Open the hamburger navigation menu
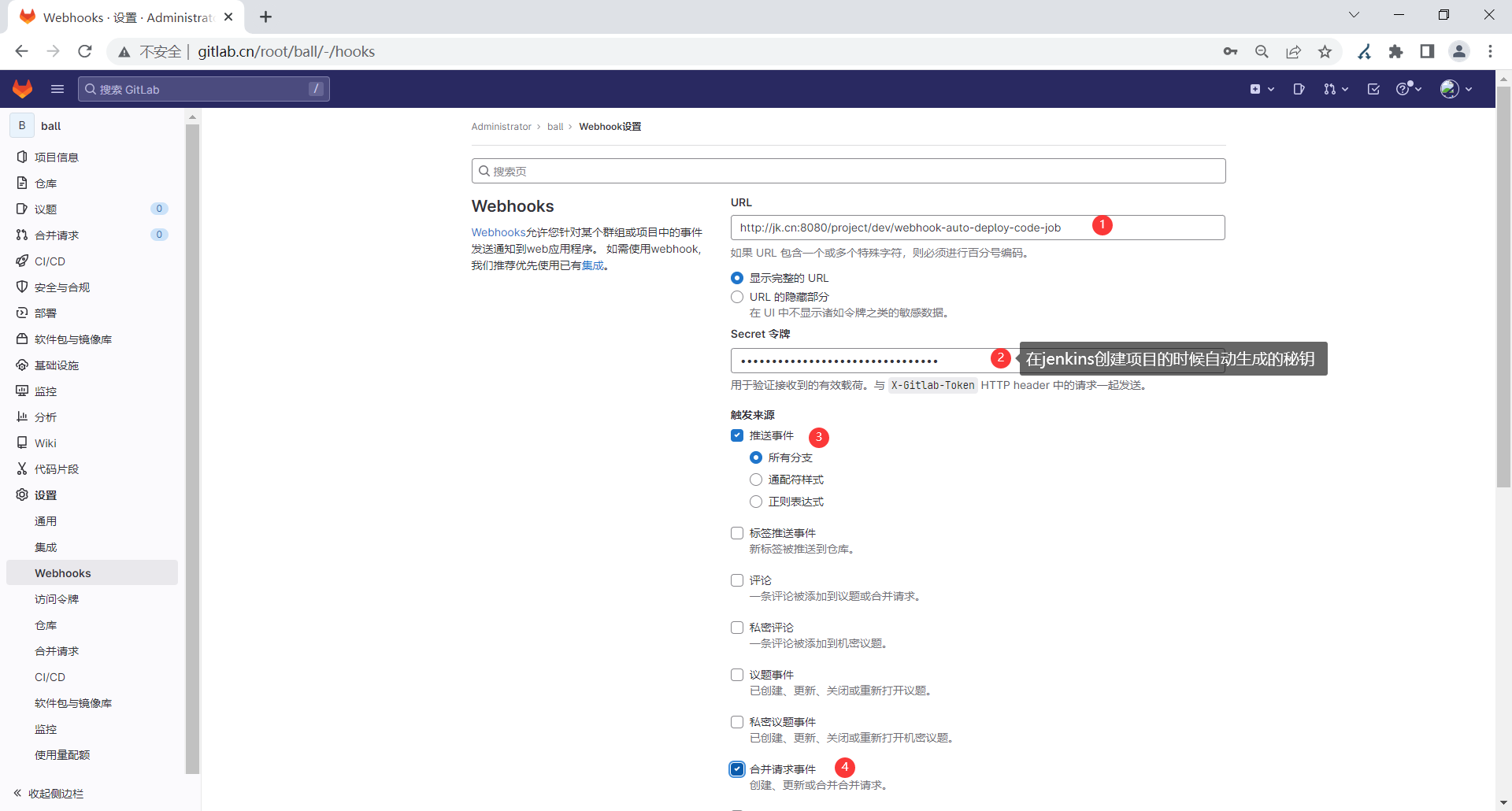Image resolution: width=1512 pixels, height=811 pixels. [57, 89]
